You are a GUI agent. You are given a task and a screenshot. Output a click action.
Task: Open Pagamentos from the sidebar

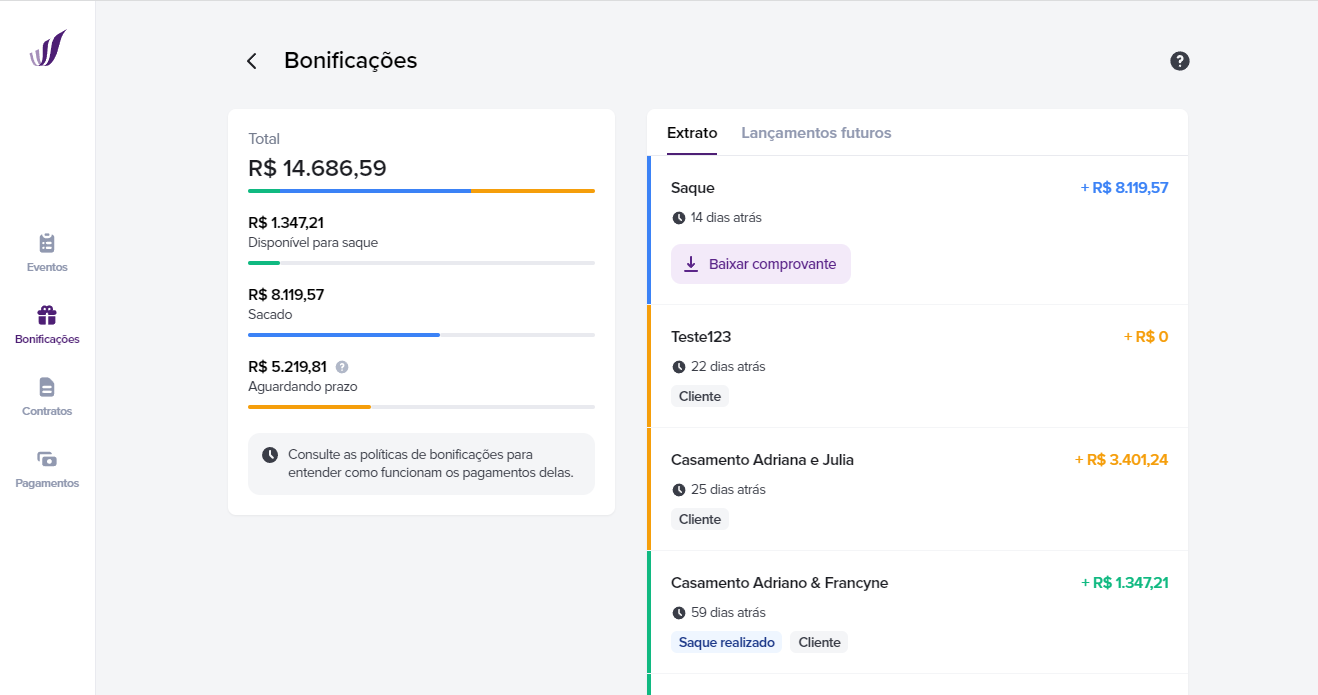(47, 469)
